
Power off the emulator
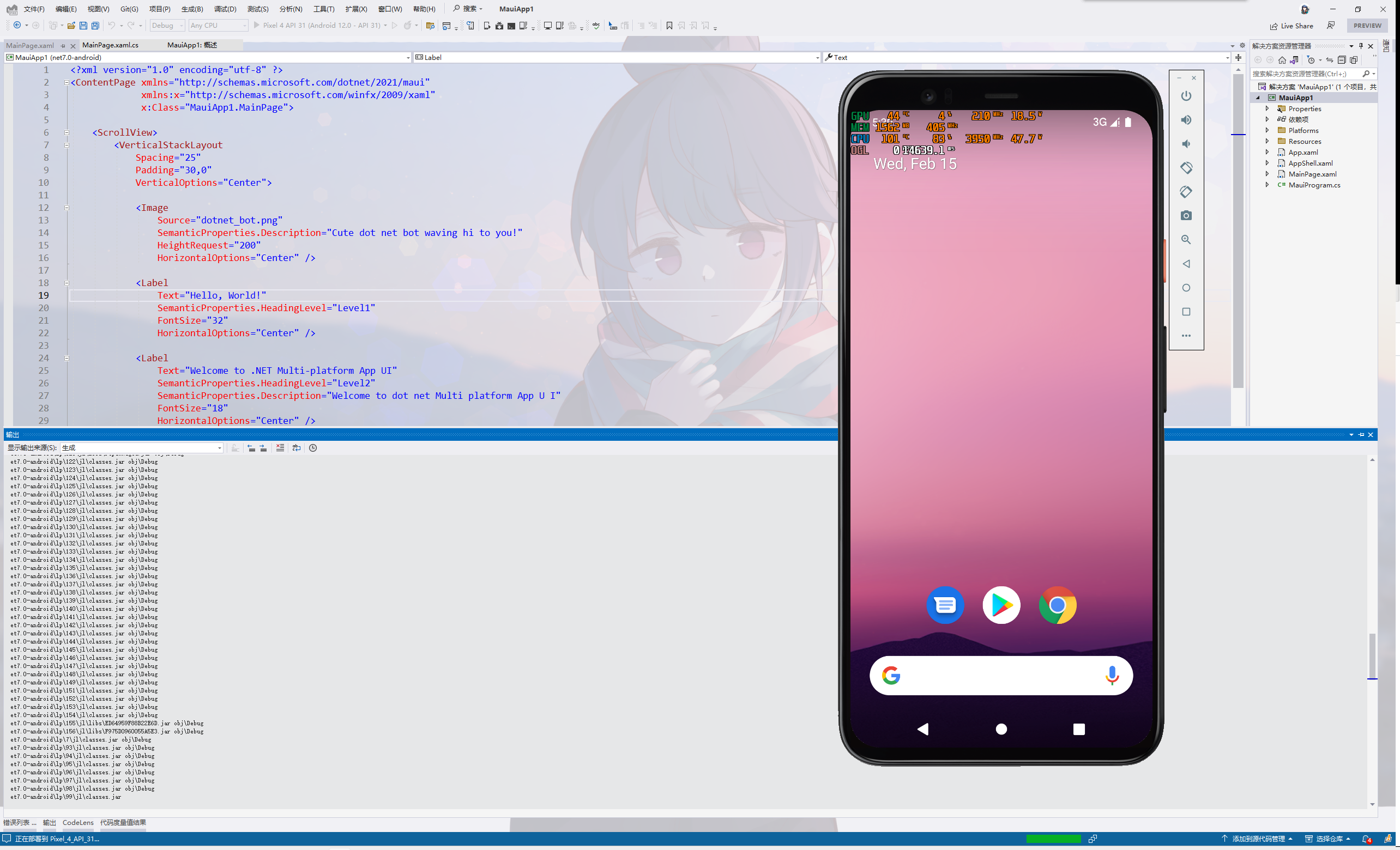pyautogui.click(x=1186, y=95)
